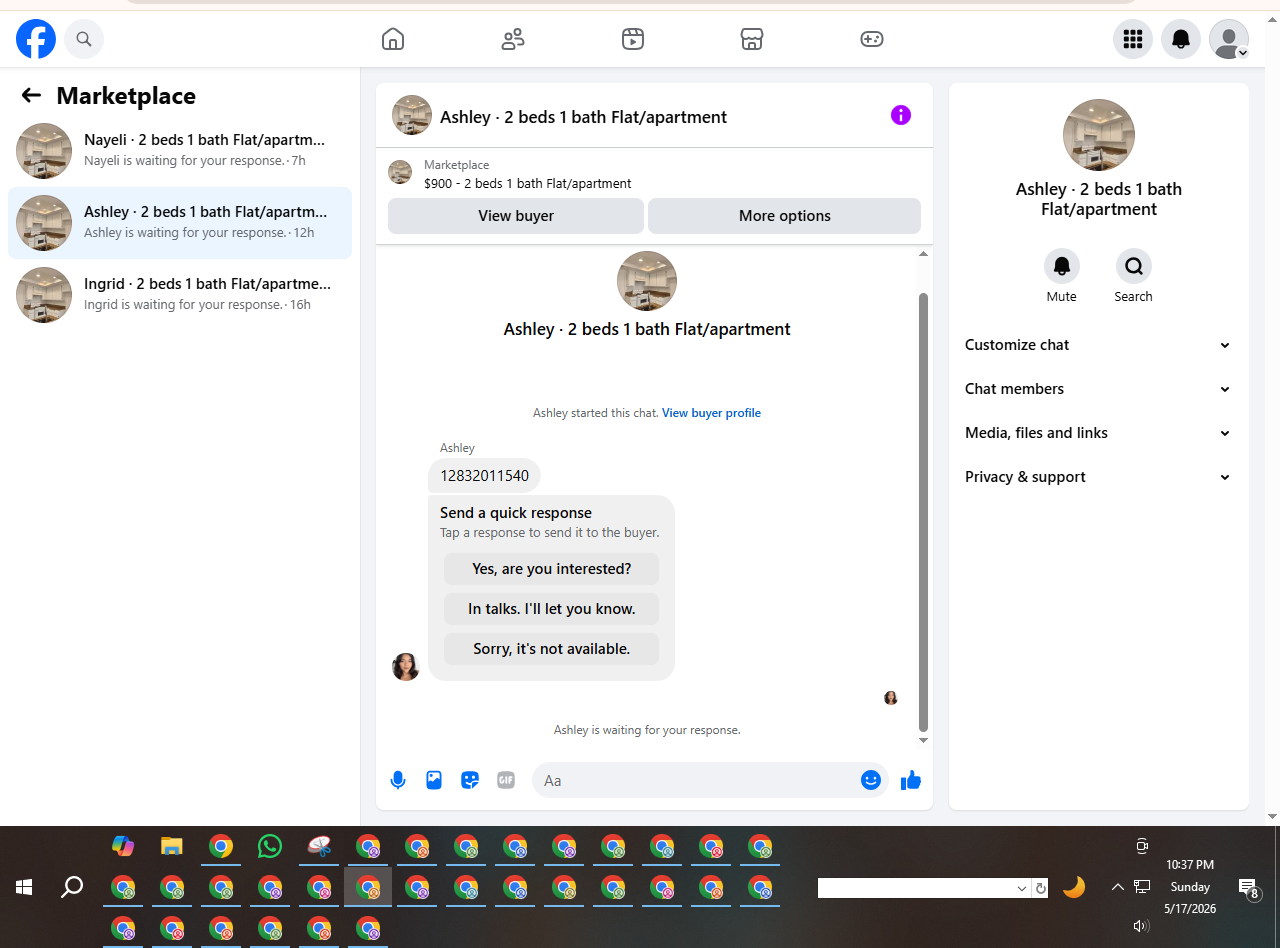
Task: Open Facebook search magnifier icon
Action: pos(84,39)
